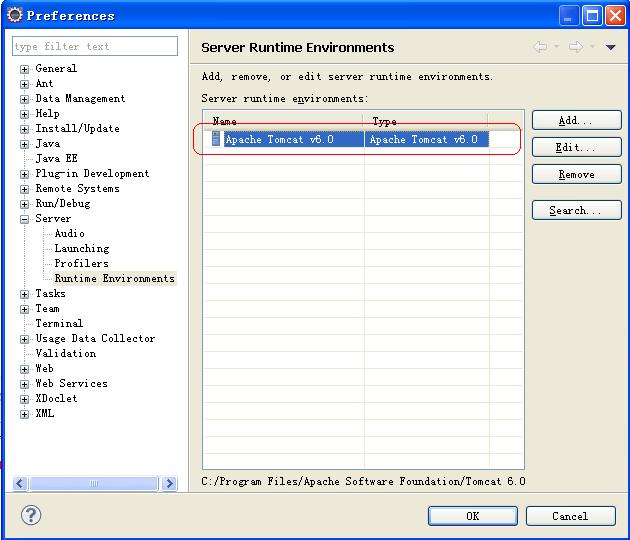Image resolution: width=630 pixels, height=540 pixels.
Task: Maximize the Preferences window
Action: point(592,16)
